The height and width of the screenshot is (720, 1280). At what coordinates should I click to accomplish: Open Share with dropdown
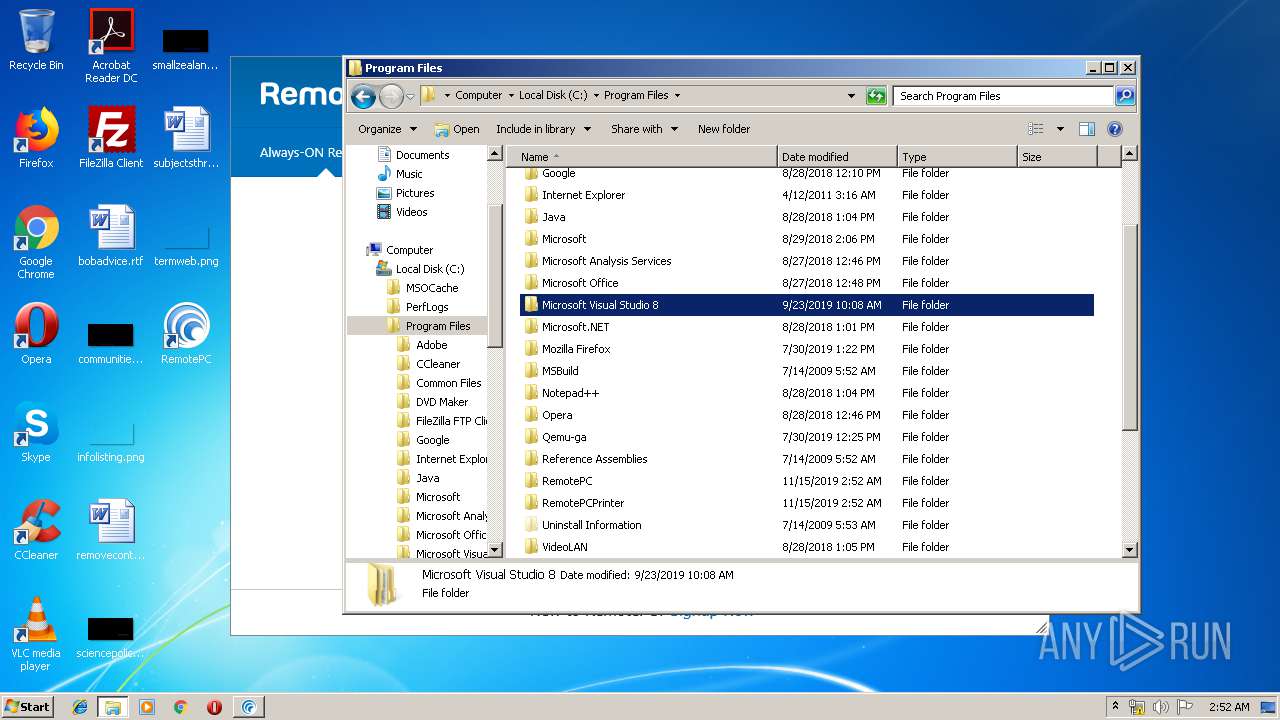coord(644,129)
